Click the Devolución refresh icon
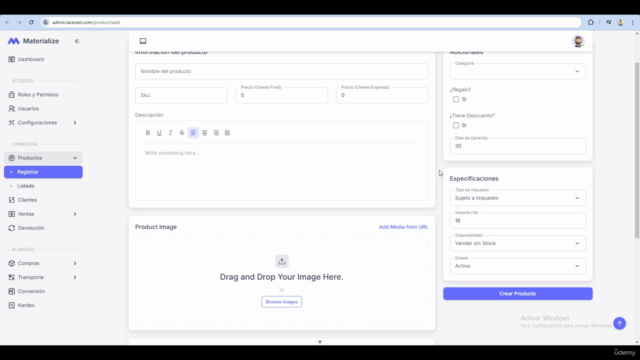This screenshot has width=640, height=360. click(11, 228)
